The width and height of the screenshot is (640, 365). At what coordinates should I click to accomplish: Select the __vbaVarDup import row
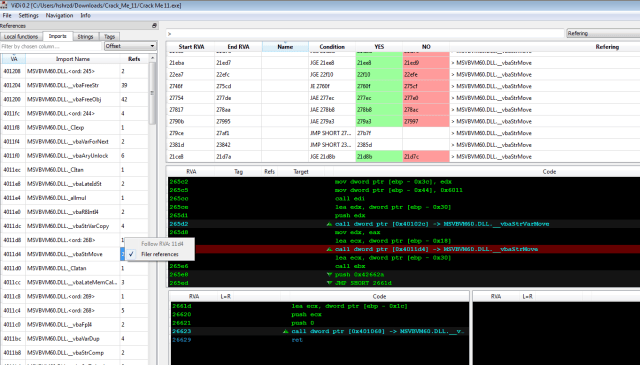tap(75, 338)
